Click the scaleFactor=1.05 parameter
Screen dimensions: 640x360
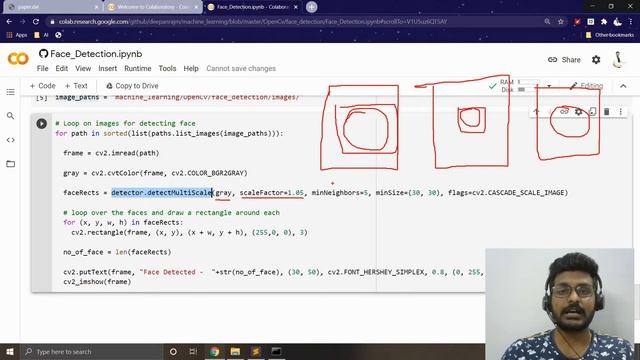[272, 193]
